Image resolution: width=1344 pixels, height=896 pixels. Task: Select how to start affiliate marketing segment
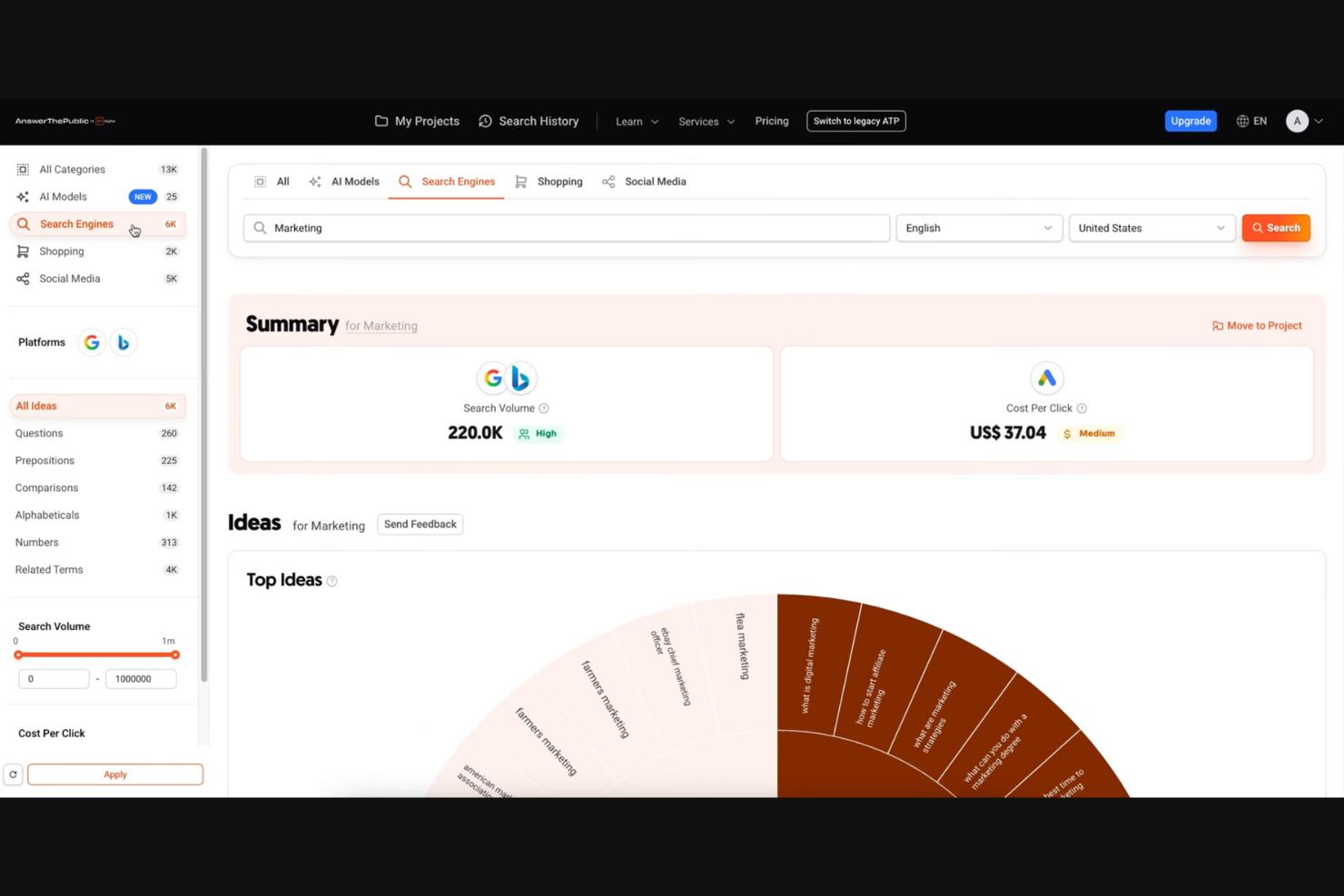[871, 687]
